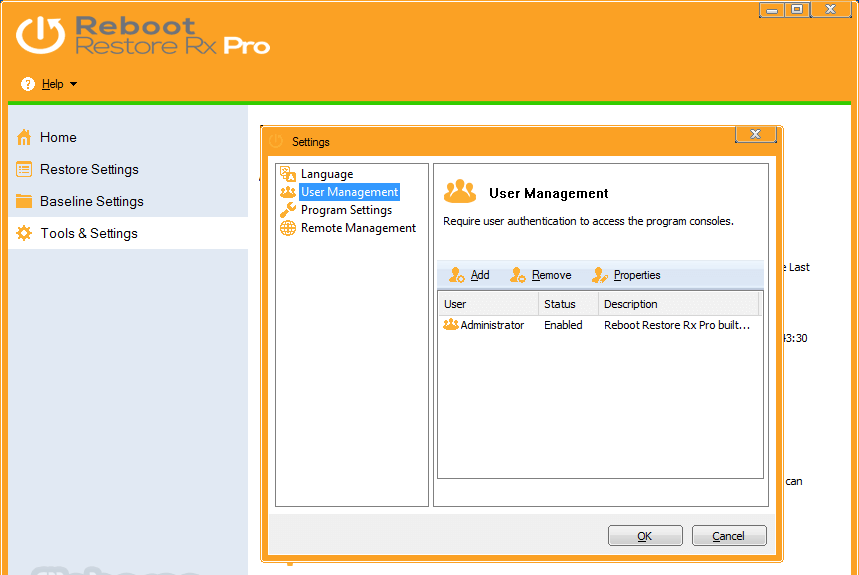Sort by the User column header
The width and height of the screenshot is (859, 575).
[488, 304]
